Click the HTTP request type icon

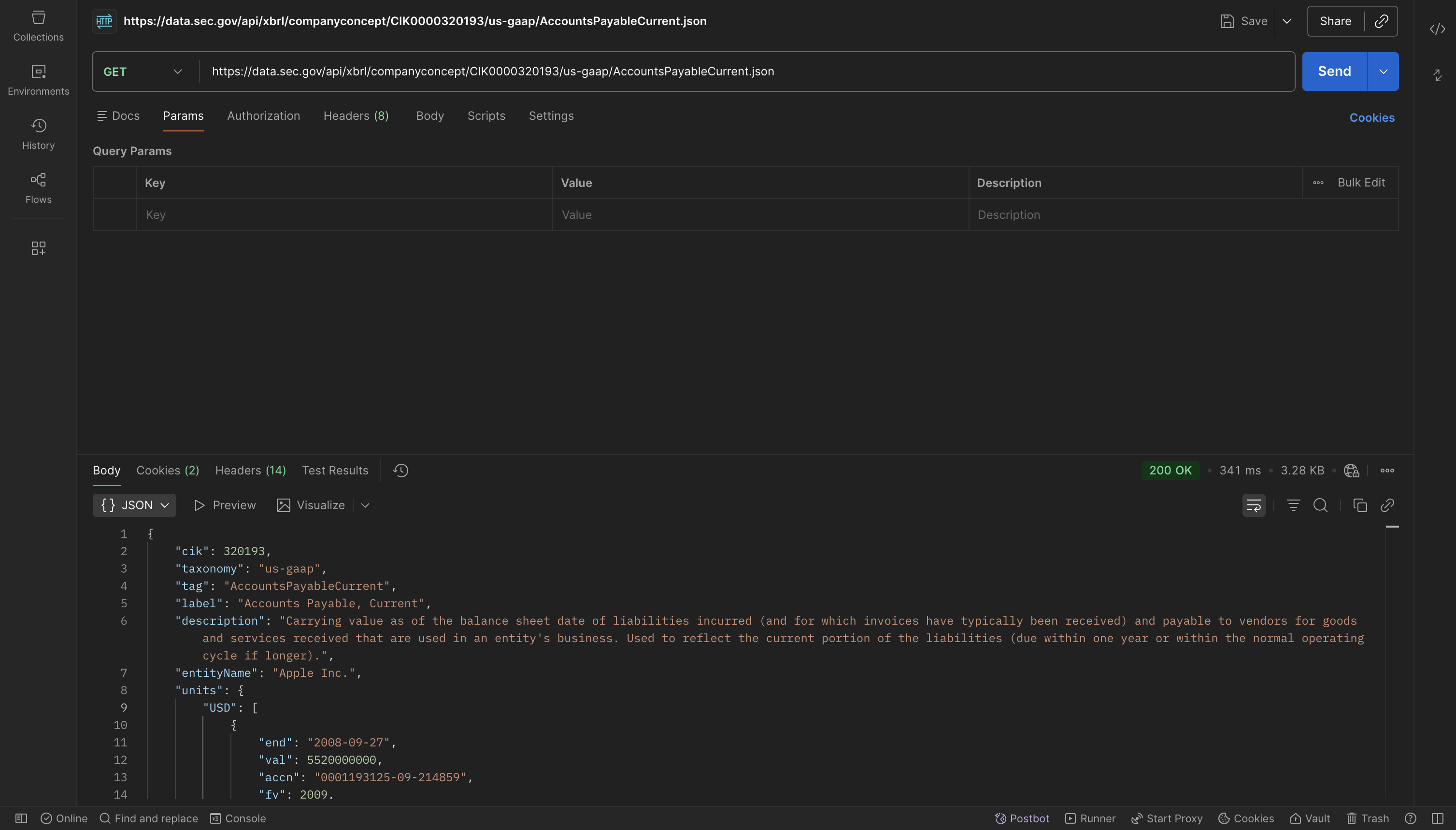[104, 22]
